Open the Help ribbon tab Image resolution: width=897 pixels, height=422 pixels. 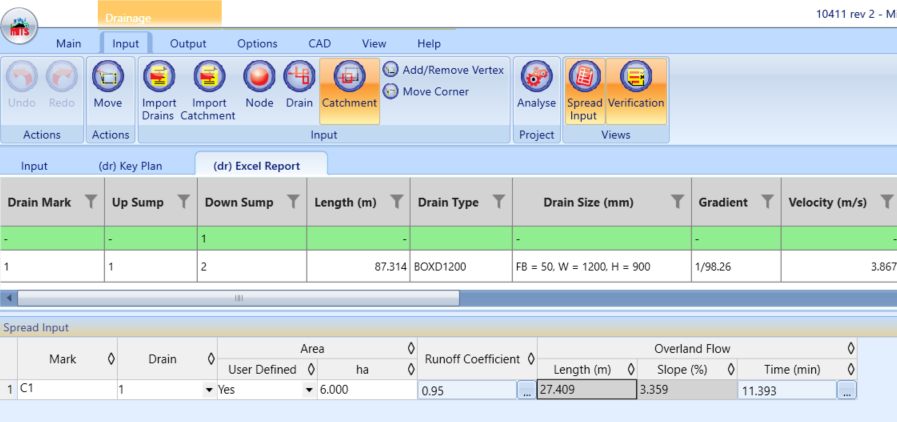click(x=429, y=43)
